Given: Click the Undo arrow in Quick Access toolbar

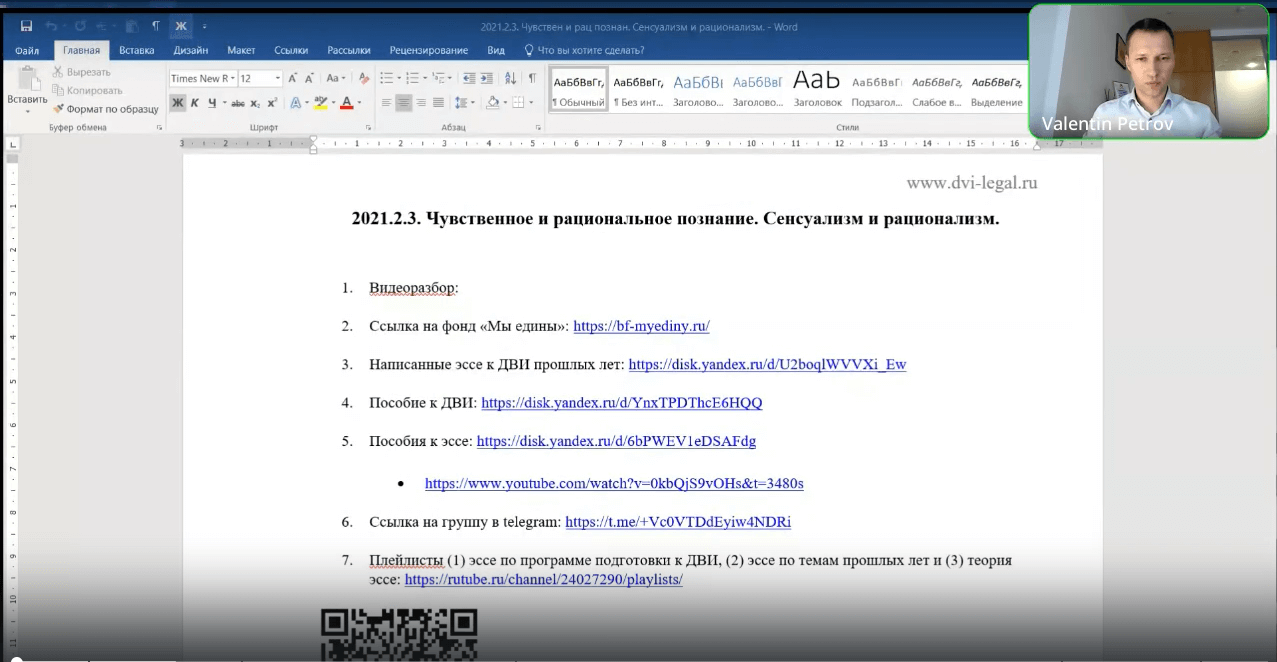Looking at the screenshot, I should (x=51, y=25).
